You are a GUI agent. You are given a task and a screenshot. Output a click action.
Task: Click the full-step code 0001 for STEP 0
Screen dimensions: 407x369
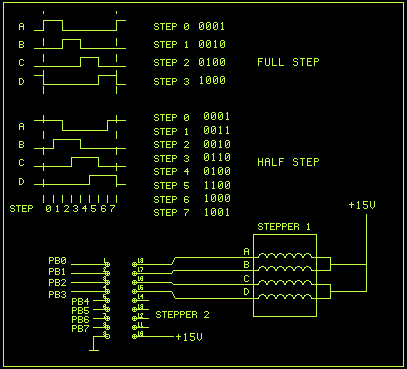(x=212, y=26)
